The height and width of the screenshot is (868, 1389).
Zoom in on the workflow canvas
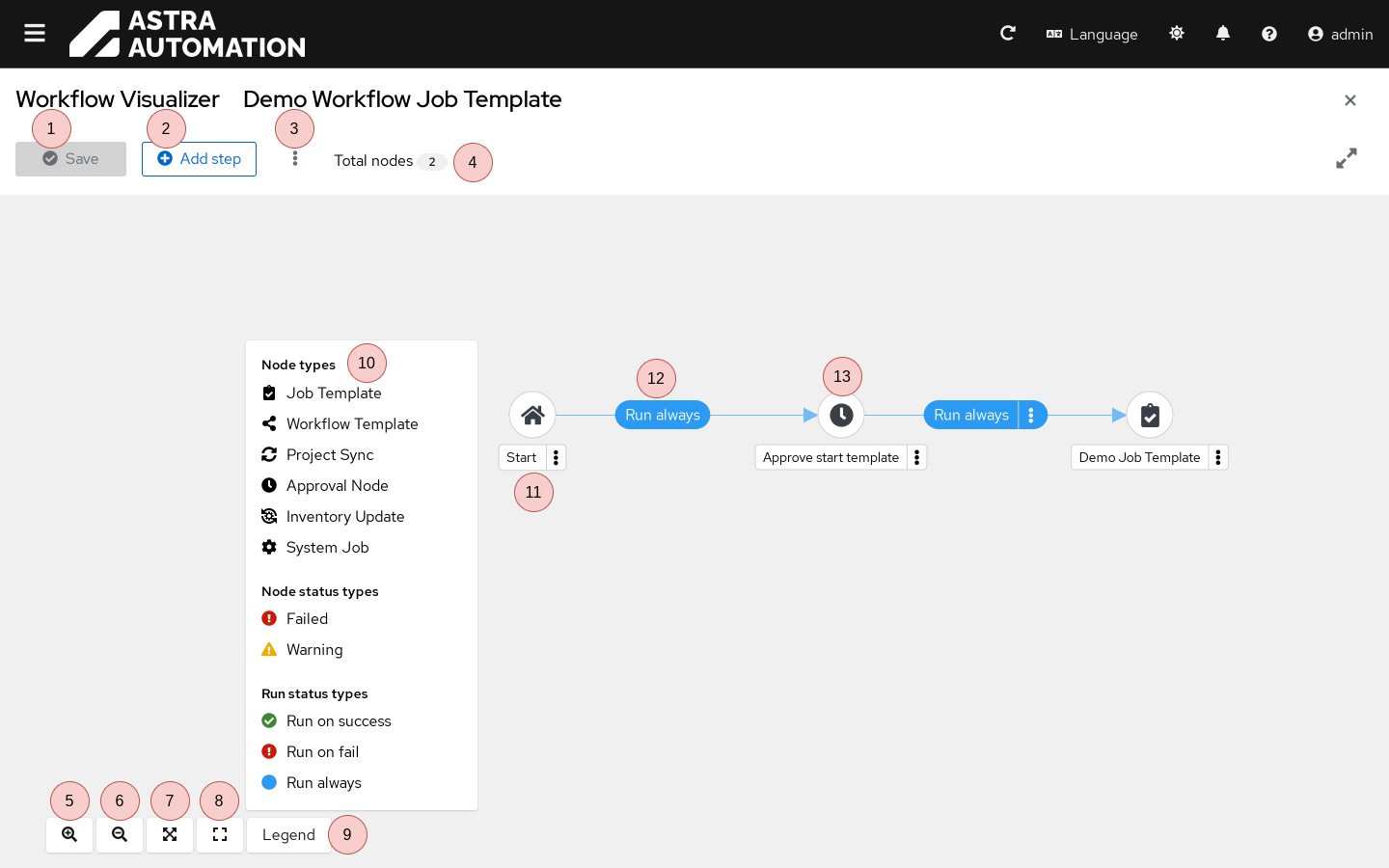69,835
